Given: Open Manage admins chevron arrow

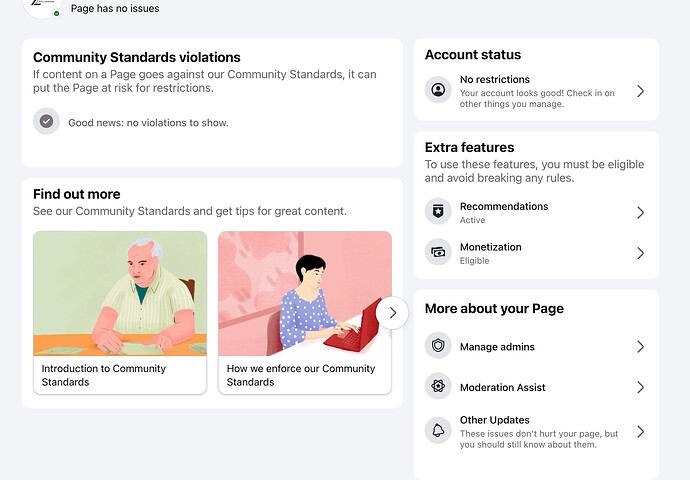Looking at the screenshot, I should click(640, 347).
